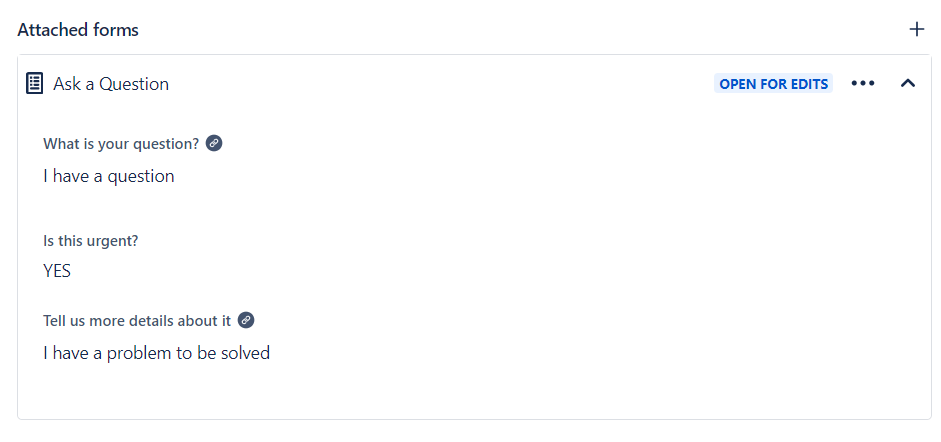
Task: Click the word "EDITS" in the status badge
Action: (808, 84)
